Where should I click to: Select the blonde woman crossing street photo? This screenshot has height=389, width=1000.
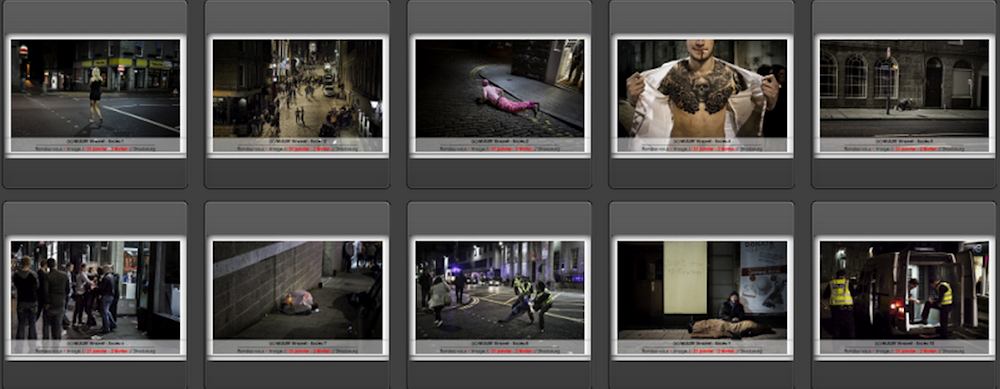click(96, 88)
